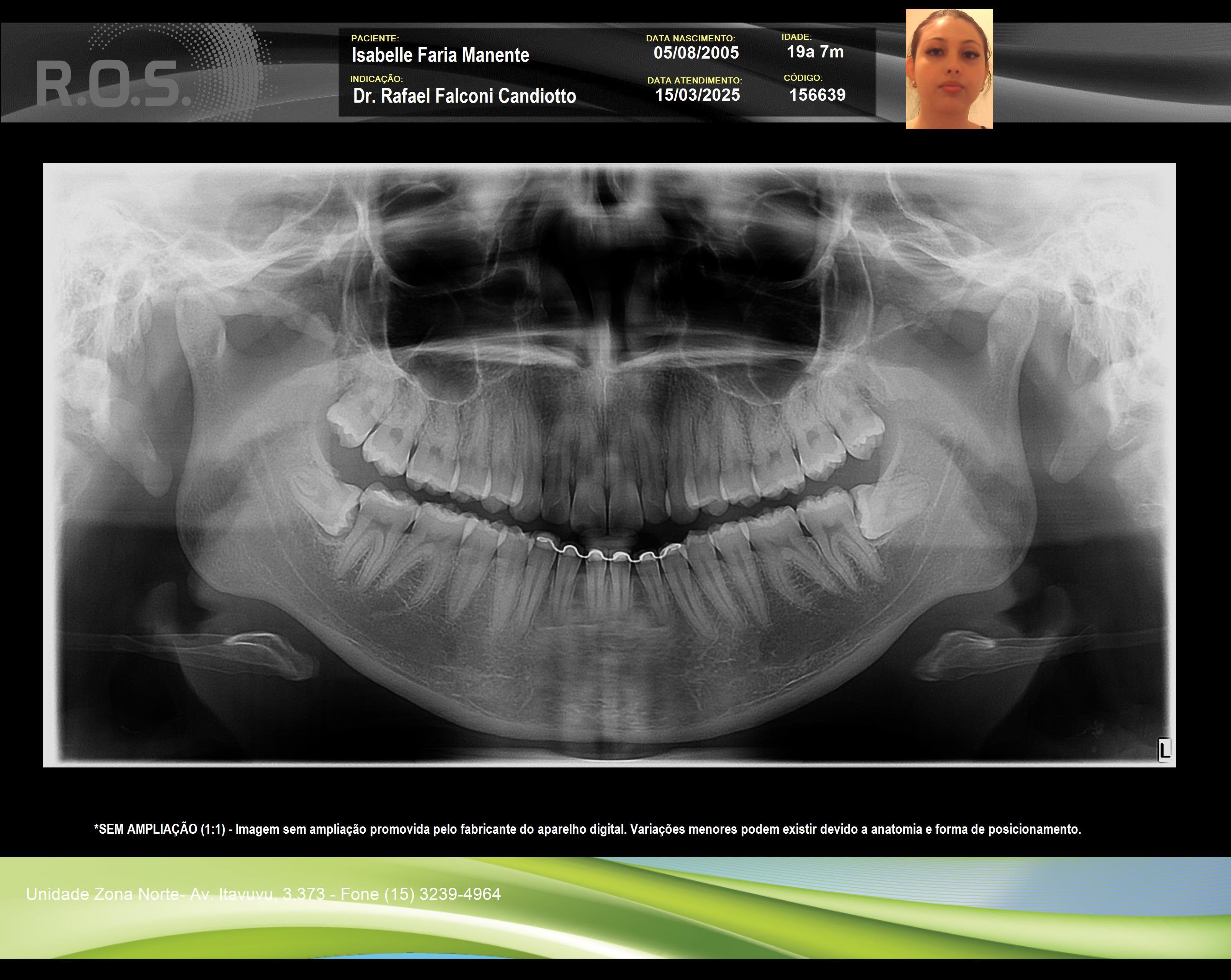Click patient name Isabelle Faria Manente
This screenshot has height=980, width=1231.
[440, 56]
